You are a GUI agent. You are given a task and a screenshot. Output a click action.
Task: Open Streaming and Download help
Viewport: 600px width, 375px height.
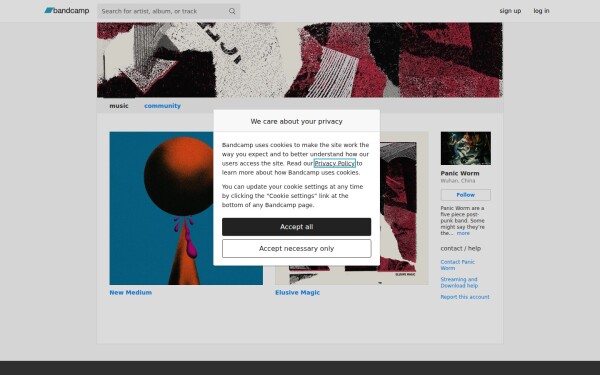pyautogui.click(x=459, y=282)
